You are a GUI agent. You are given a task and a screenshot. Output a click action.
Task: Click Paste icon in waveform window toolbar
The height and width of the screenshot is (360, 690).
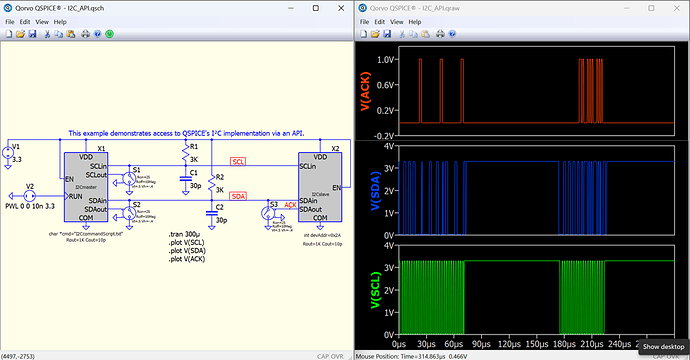(426, 34)
